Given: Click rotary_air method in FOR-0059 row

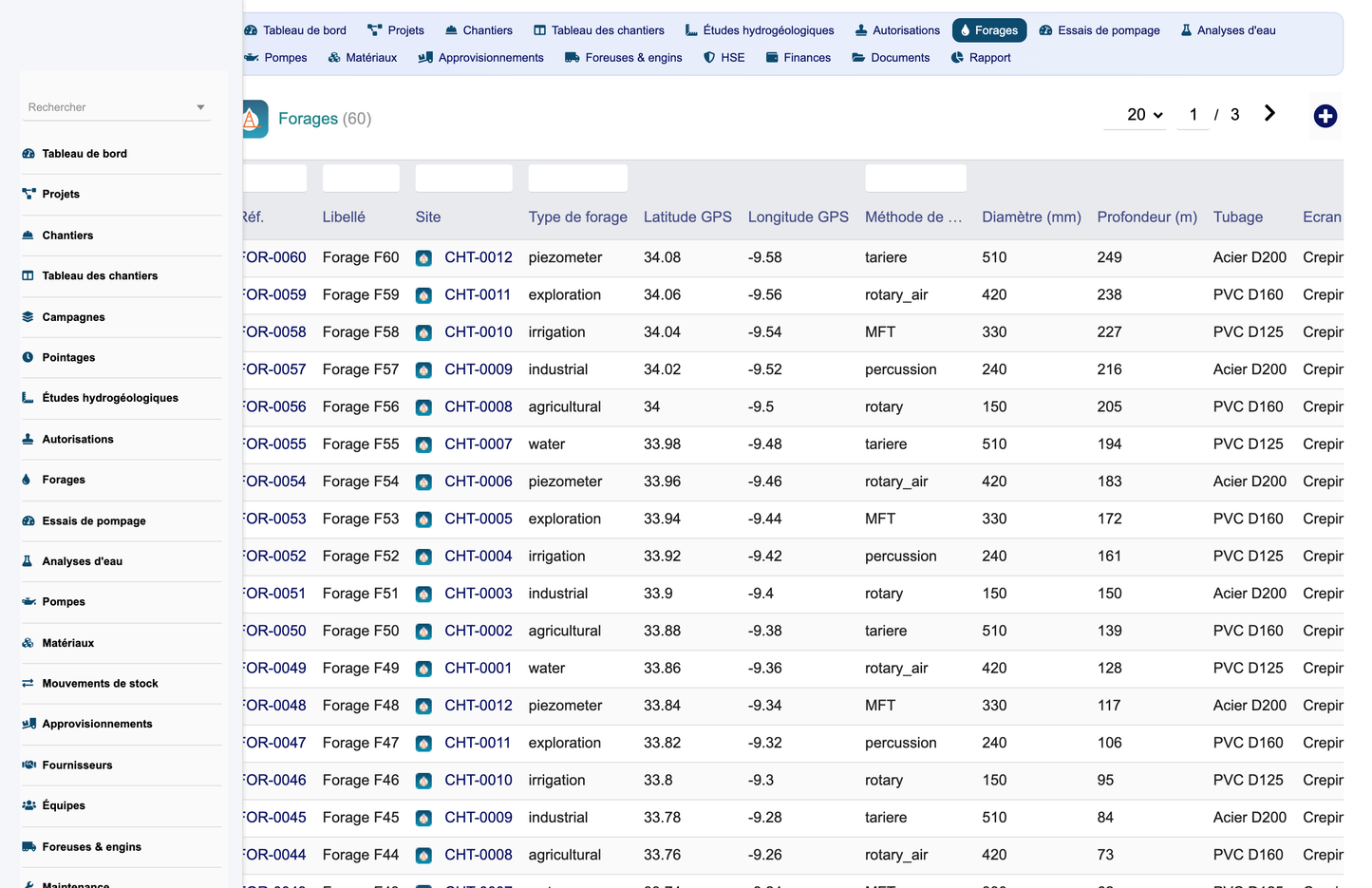Looking at the screenshot, I should point(896,295).
